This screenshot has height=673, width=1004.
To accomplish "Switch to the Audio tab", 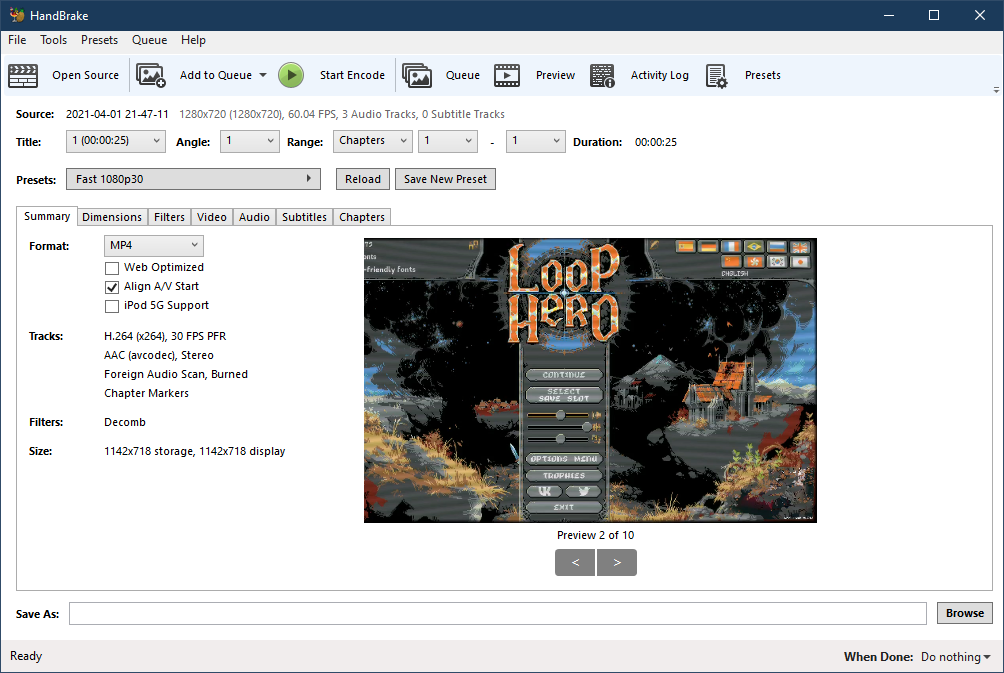I will pyautogui.click(x=254, y=217).
